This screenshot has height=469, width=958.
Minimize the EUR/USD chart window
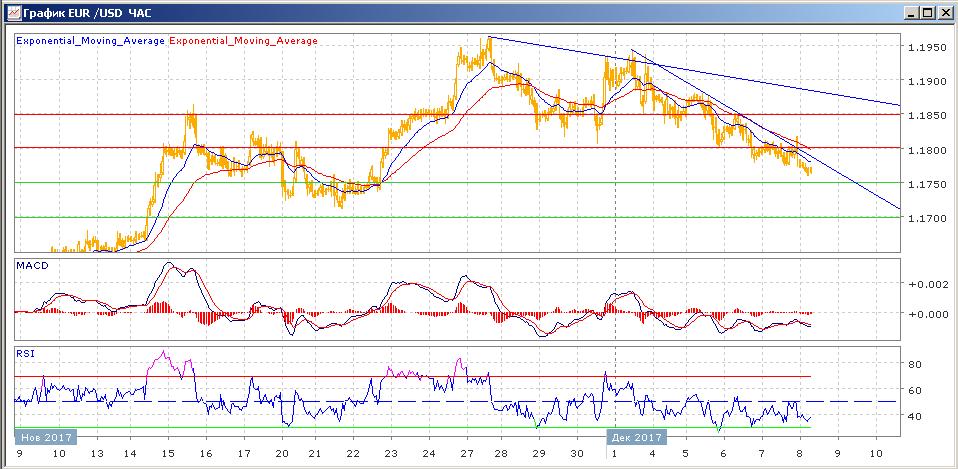[x=913, y=12]
